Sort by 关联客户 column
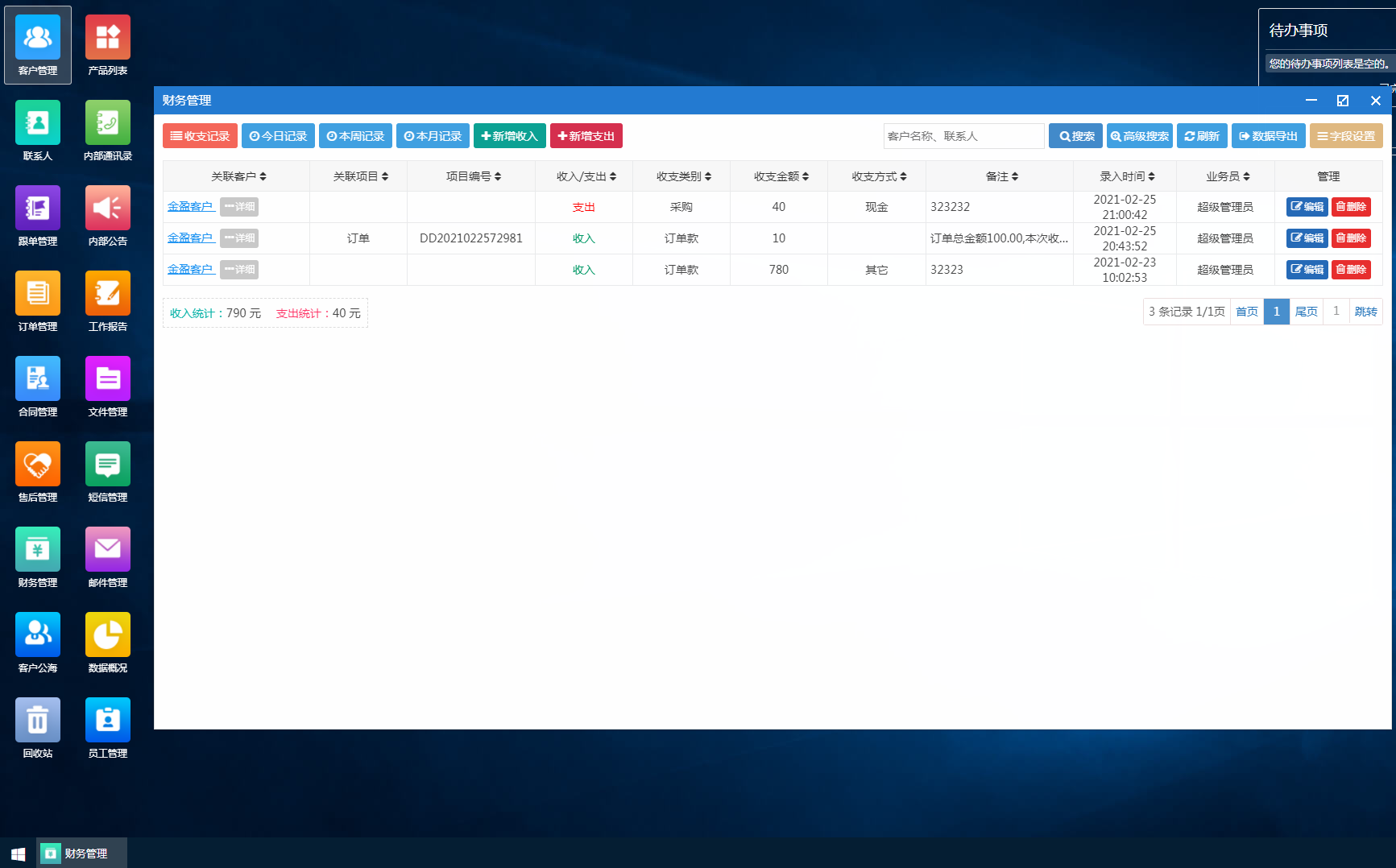Viewport: 1396px width, 868px height. (x=238, y=176)
